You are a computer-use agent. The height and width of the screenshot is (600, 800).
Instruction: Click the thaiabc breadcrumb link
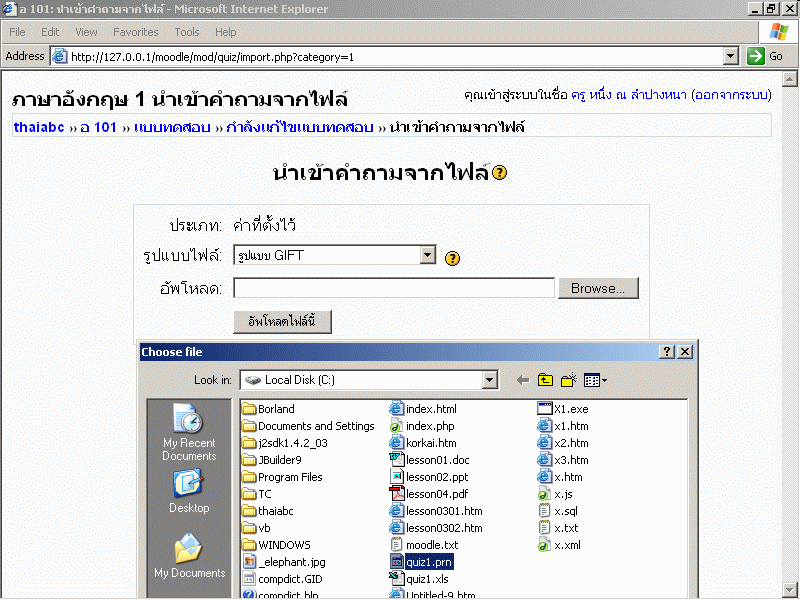point(39,127)
